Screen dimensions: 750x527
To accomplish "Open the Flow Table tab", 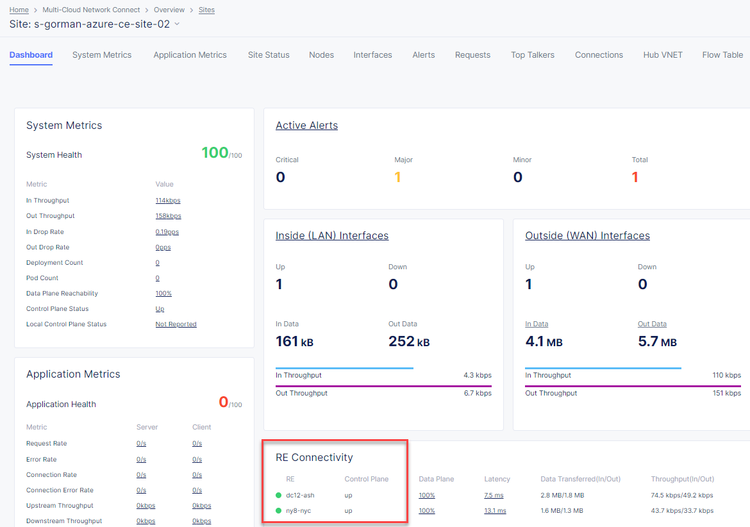I will pyautogui.click(x=722, y=55).
